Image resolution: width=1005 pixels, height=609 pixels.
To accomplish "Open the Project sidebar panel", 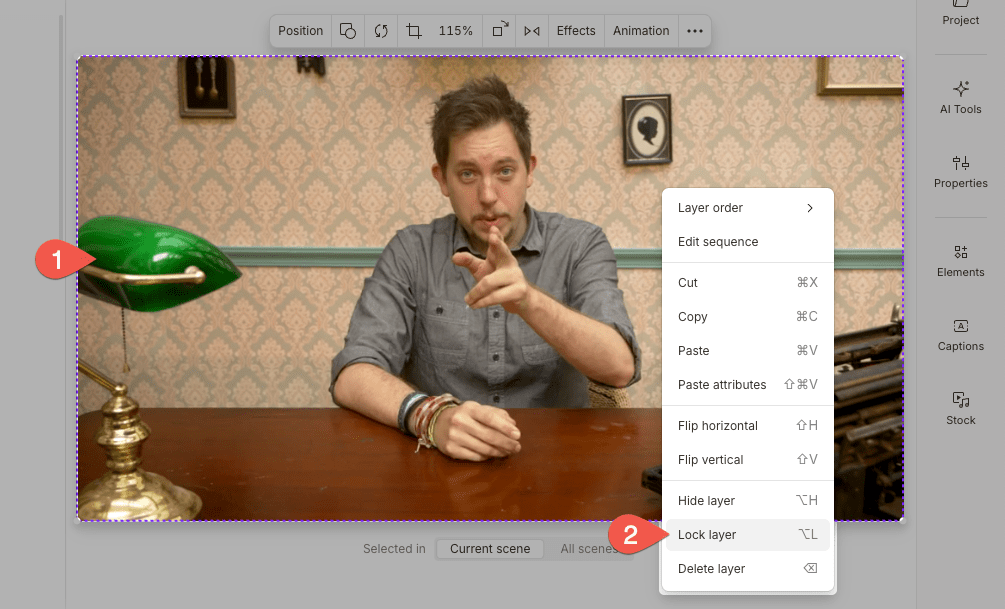I will 960,13.
